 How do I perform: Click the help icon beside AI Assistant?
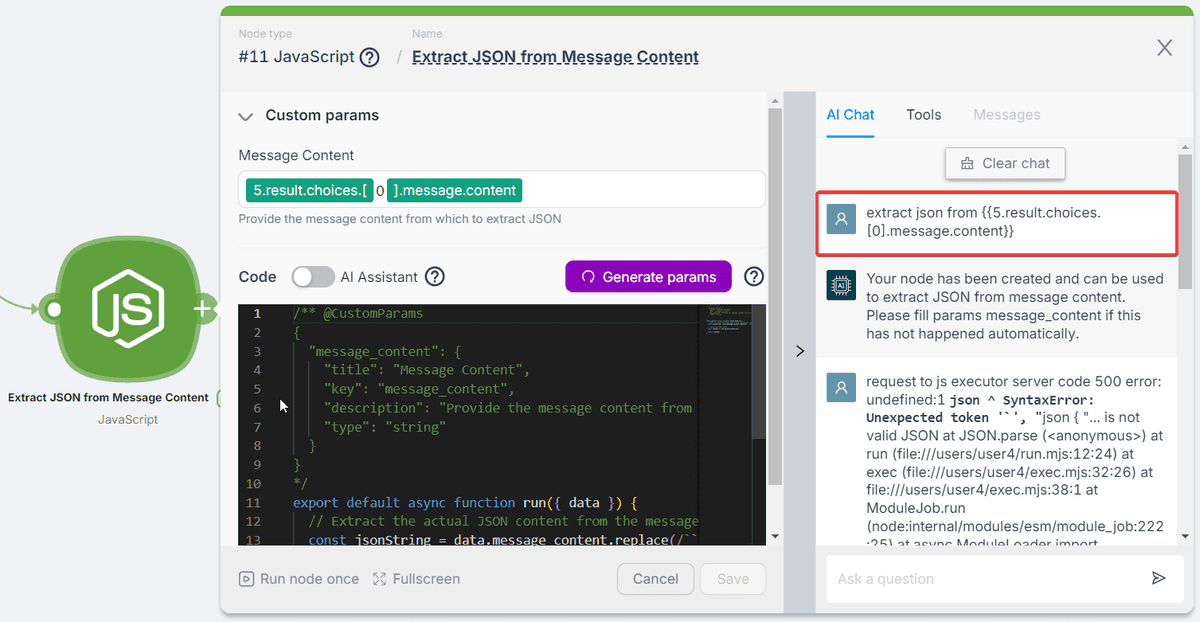(x=435, y=277)
